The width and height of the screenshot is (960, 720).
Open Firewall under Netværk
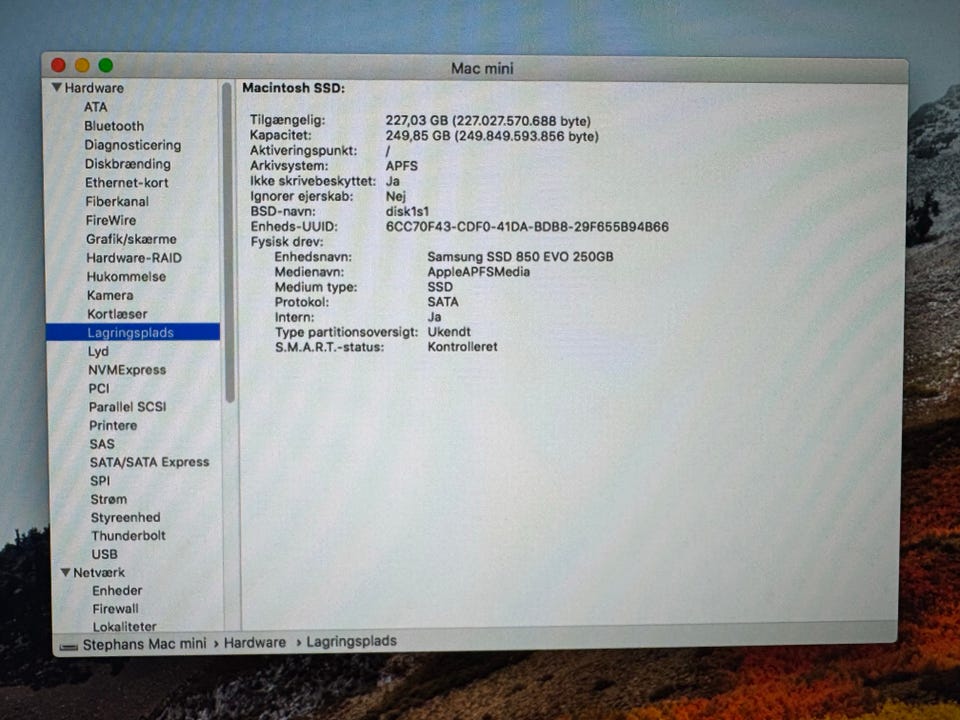pos(115,609)
